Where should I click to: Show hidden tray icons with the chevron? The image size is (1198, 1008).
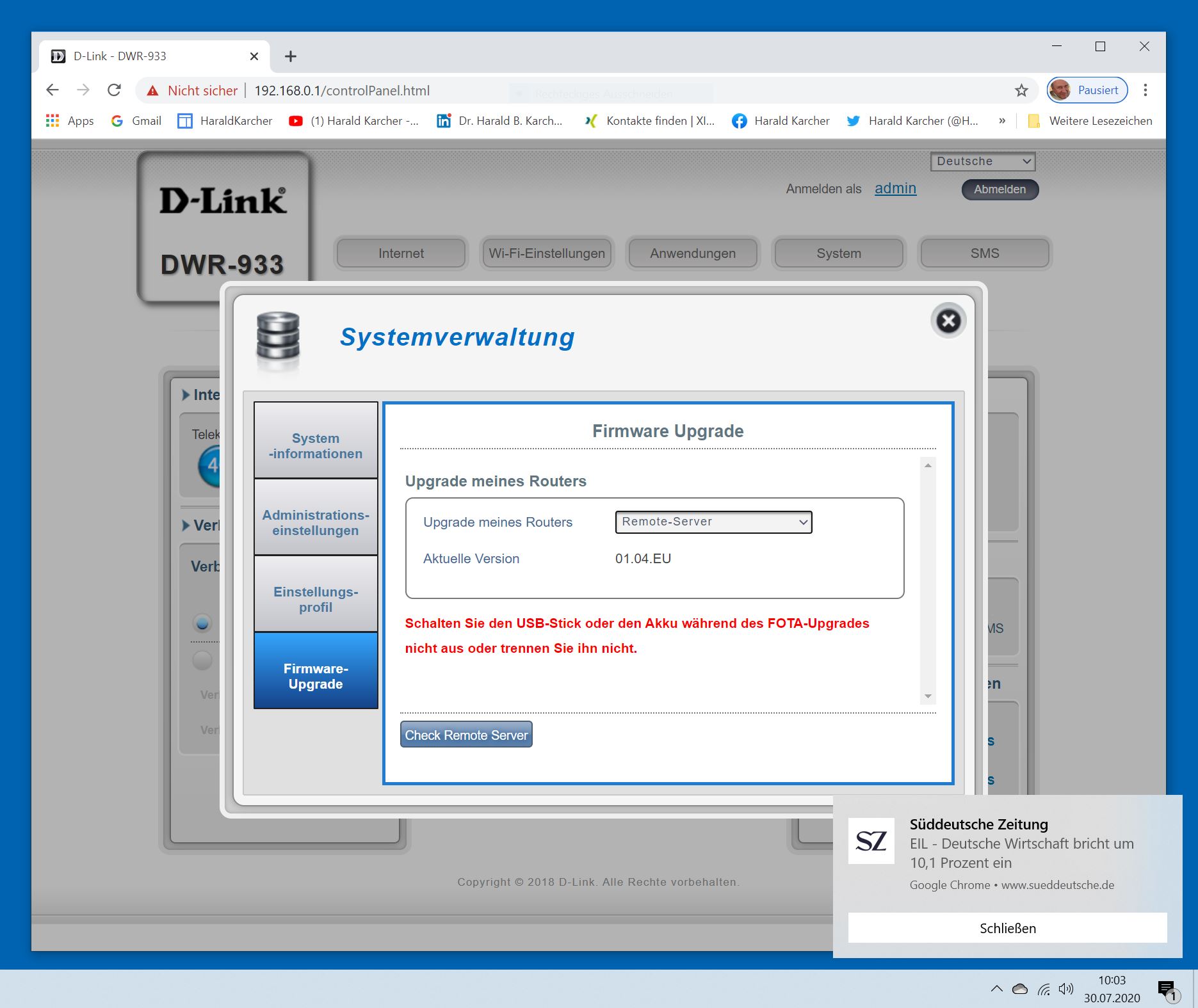pos(997,989)
